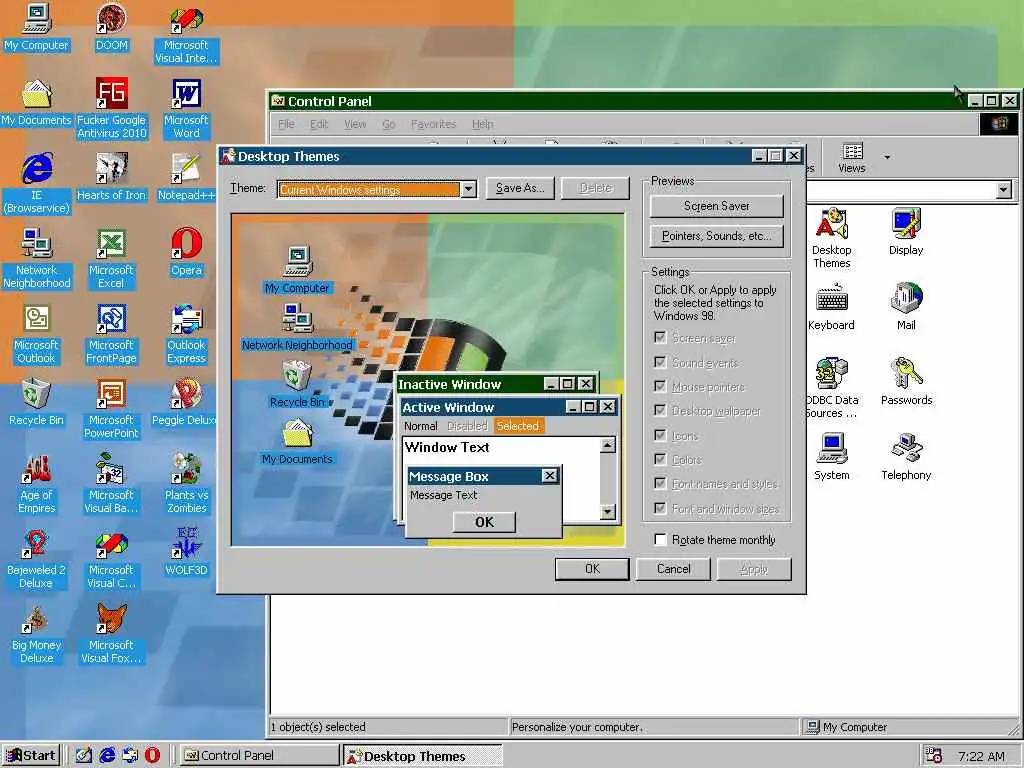Toggle the Desktop wallpaper checkbox
This screenshot has height=768, width=1024.
click(660, 410)
